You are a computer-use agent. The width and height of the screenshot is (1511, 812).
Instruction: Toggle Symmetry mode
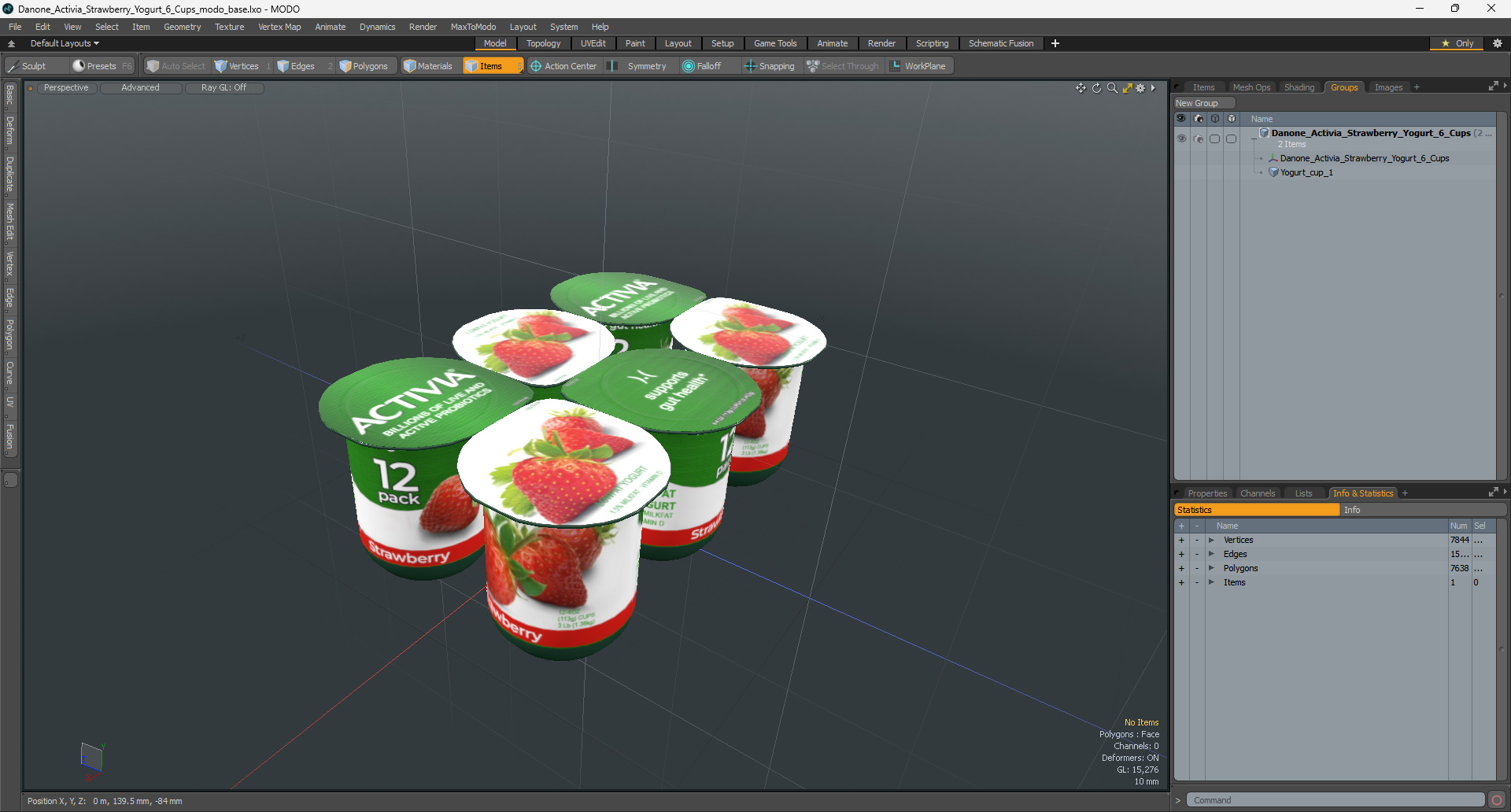pos(638,66)
